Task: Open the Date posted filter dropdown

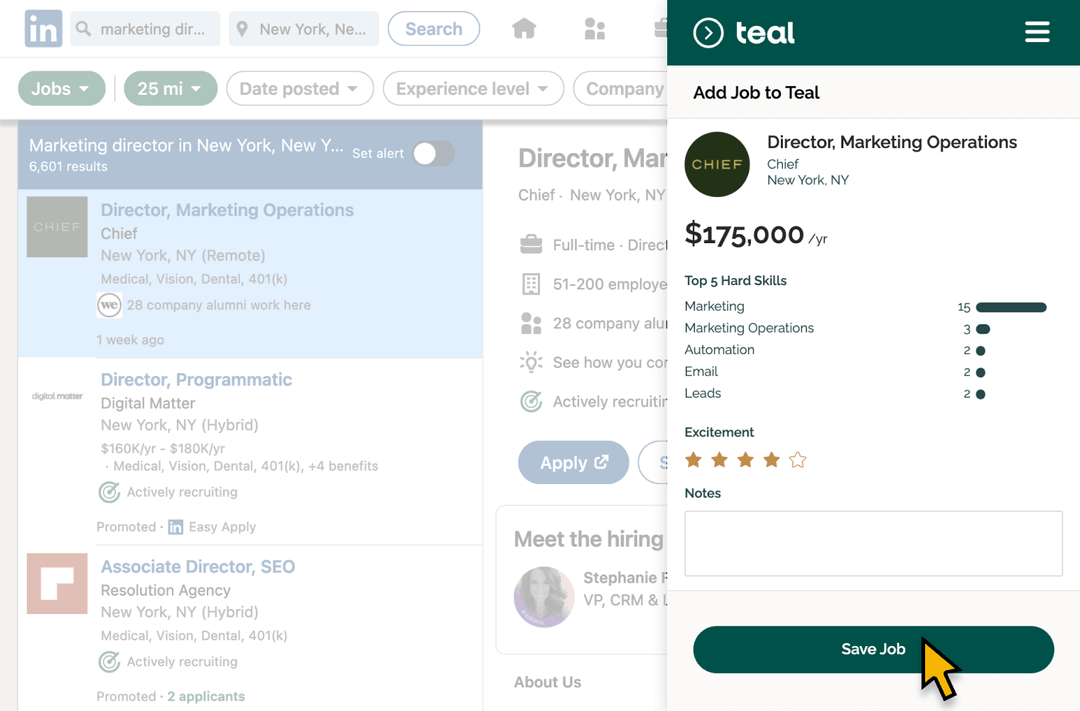Action: (300, 88)
